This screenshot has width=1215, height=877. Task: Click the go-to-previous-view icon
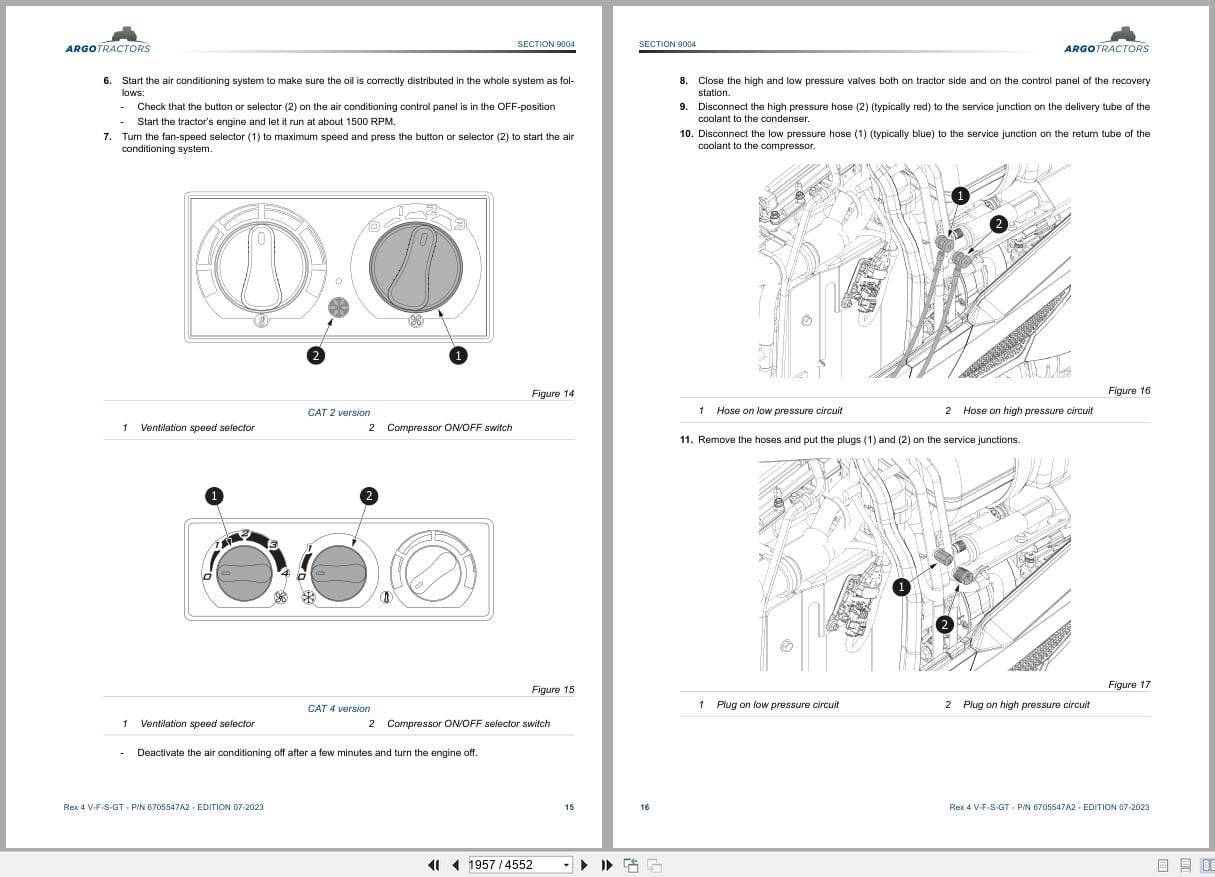point(631,865)
